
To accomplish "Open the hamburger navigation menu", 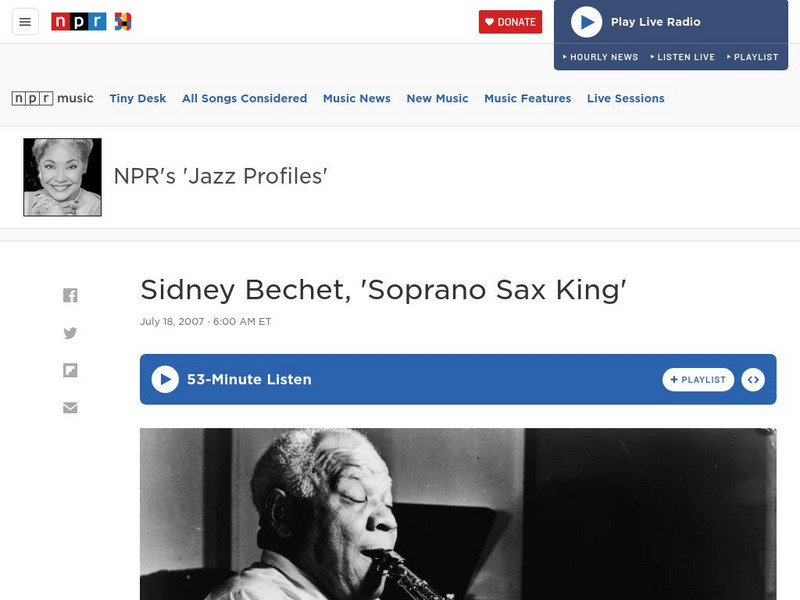I will (x=25, y=22).
